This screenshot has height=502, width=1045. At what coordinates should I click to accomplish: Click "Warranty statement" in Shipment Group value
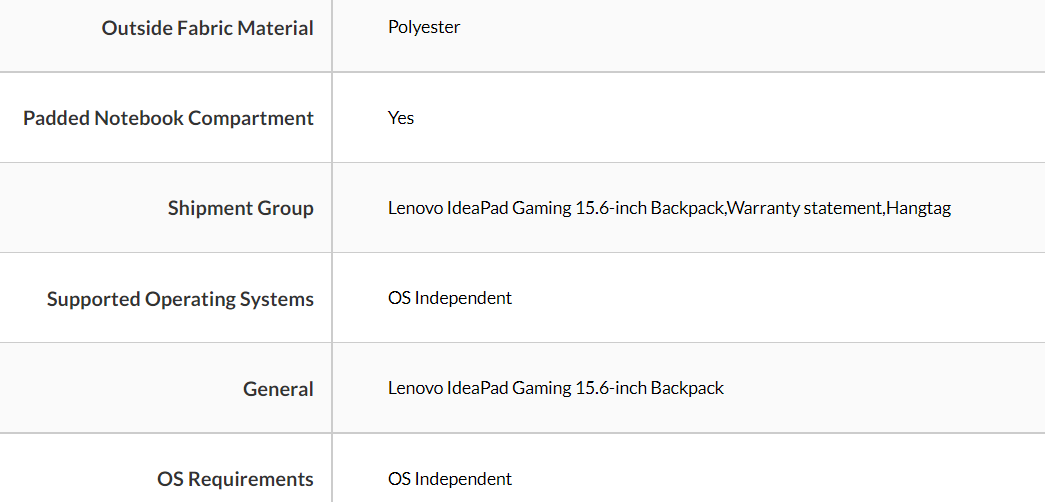click(x=805, y=208)
